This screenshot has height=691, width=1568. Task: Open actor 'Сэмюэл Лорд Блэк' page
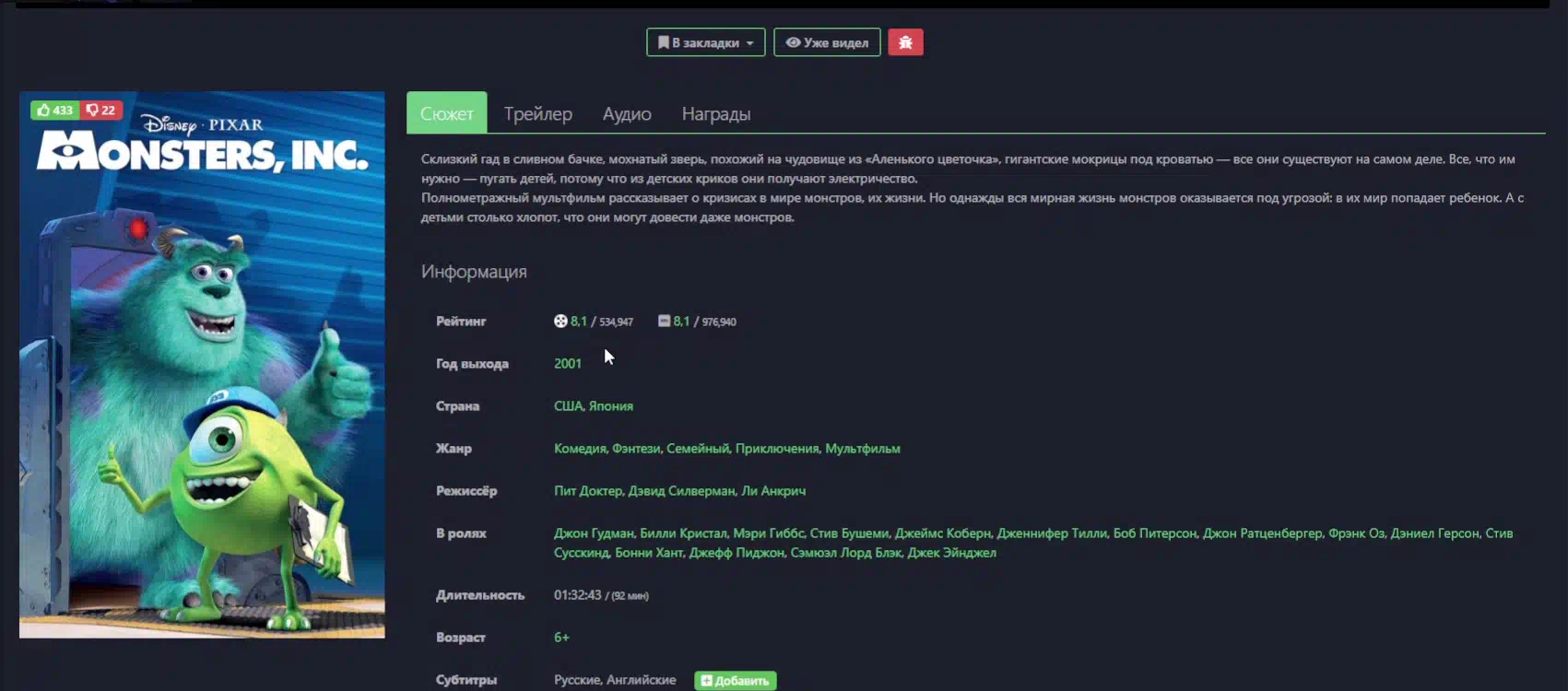coord(845,553)
